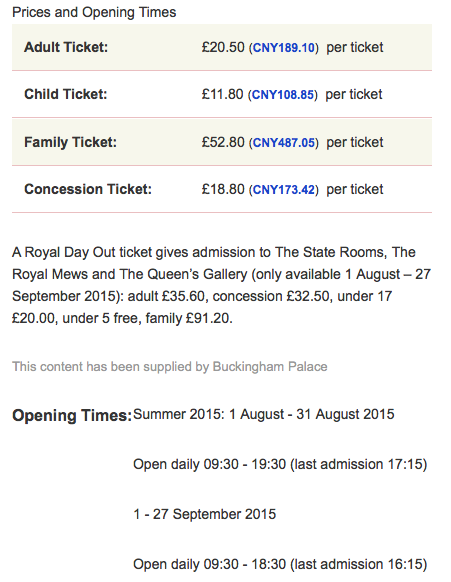Image resolution: width=451 pixels, height=582 pixels.
Task: Click the CNY189.10 adult price link
Action: 284,48
